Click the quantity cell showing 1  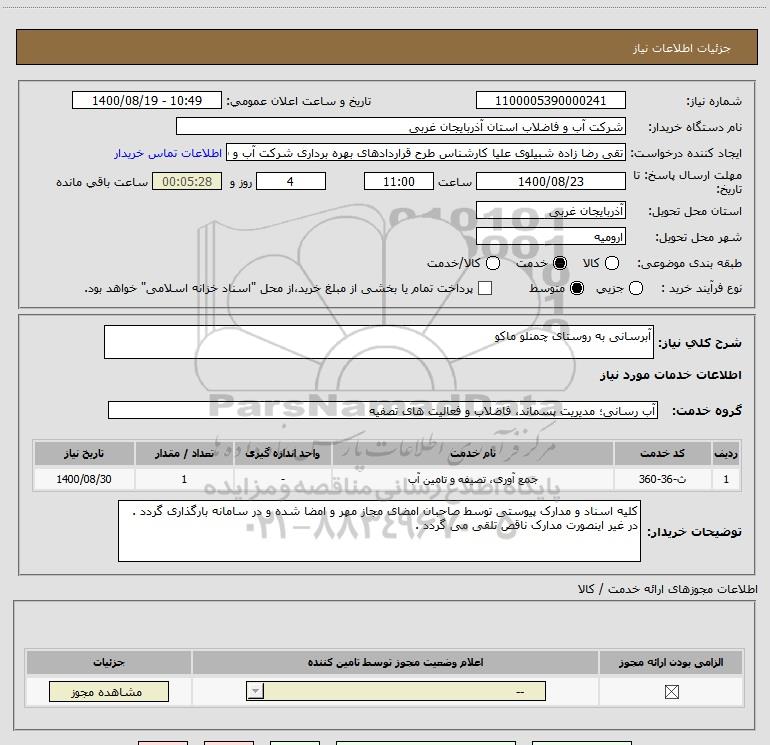pyautogui.click(x=184, y=479)
